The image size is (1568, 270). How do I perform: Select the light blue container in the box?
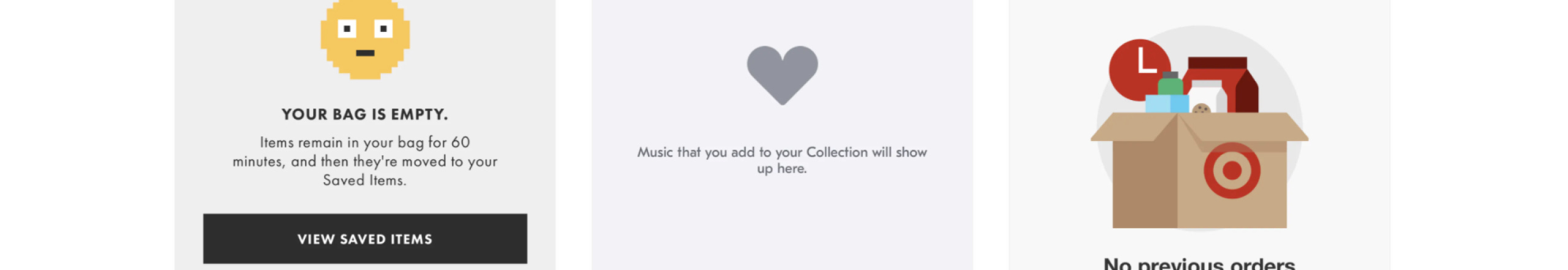click(x=1167, y=104)
